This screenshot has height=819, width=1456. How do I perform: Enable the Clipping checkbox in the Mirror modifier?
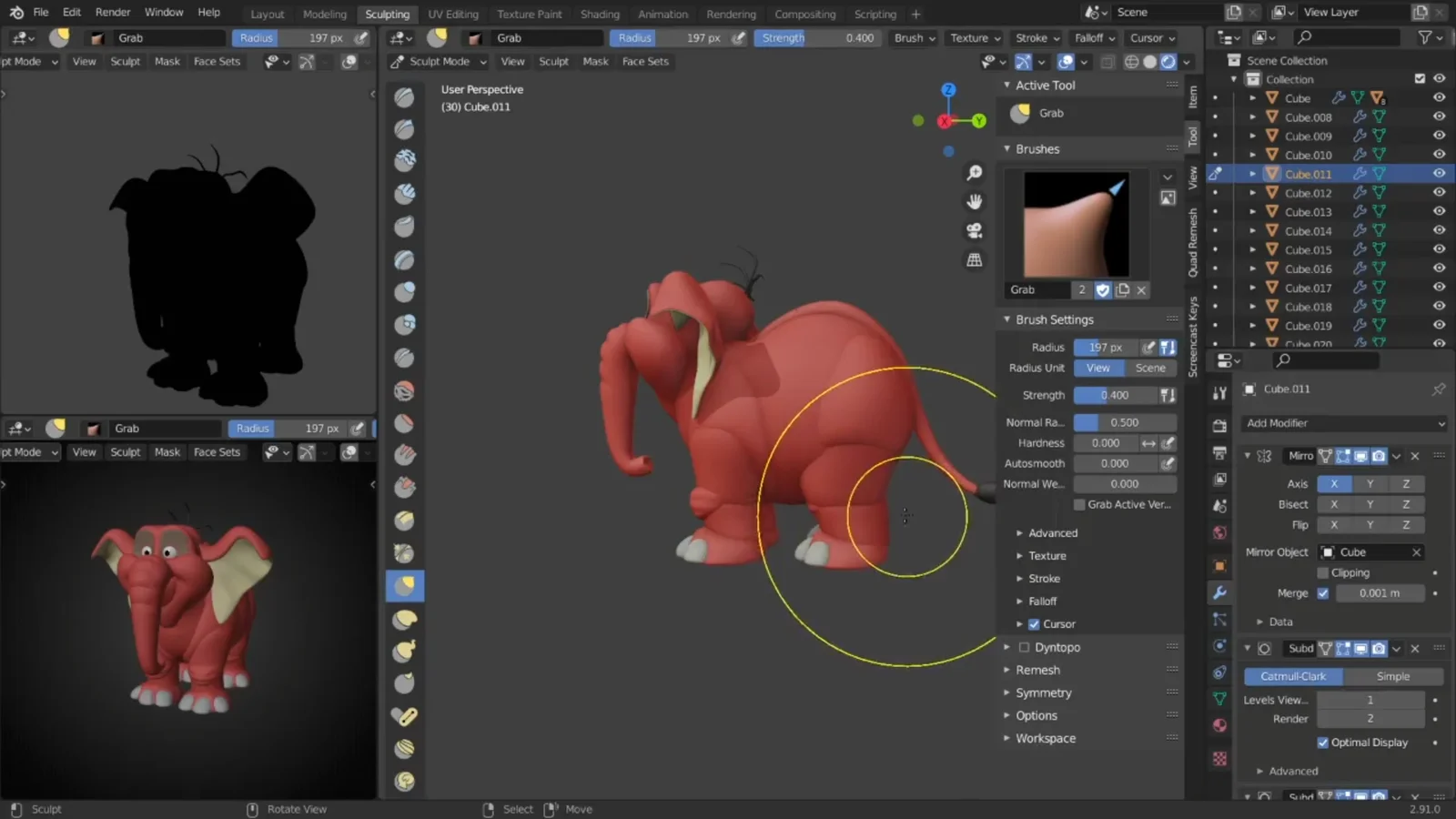1323,572
